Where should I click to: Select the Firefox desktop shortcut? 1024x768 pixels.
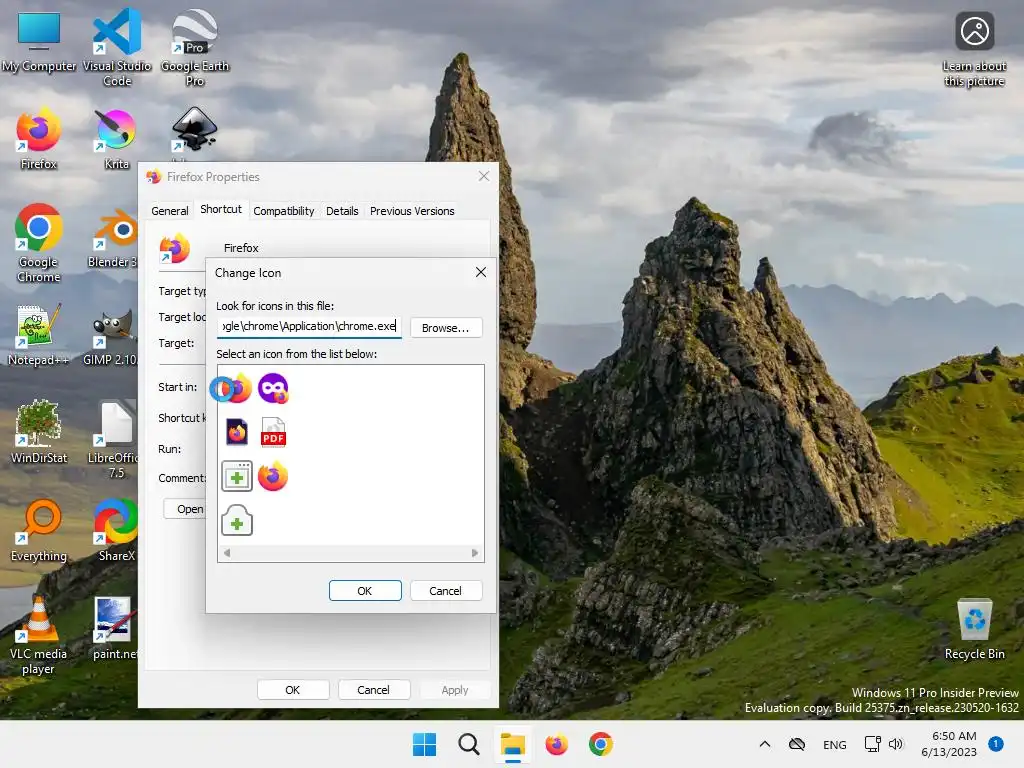(39, 139)
